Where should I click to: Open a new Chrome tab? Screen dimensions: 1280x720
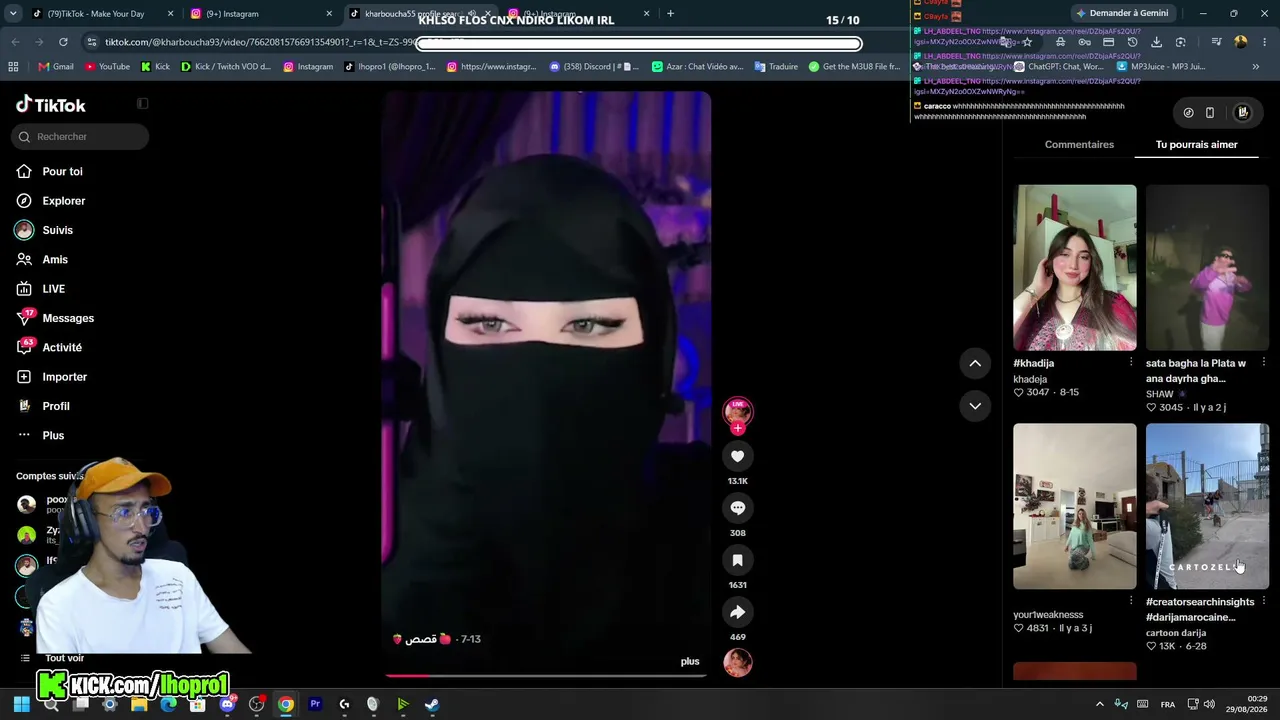(670, 14)
